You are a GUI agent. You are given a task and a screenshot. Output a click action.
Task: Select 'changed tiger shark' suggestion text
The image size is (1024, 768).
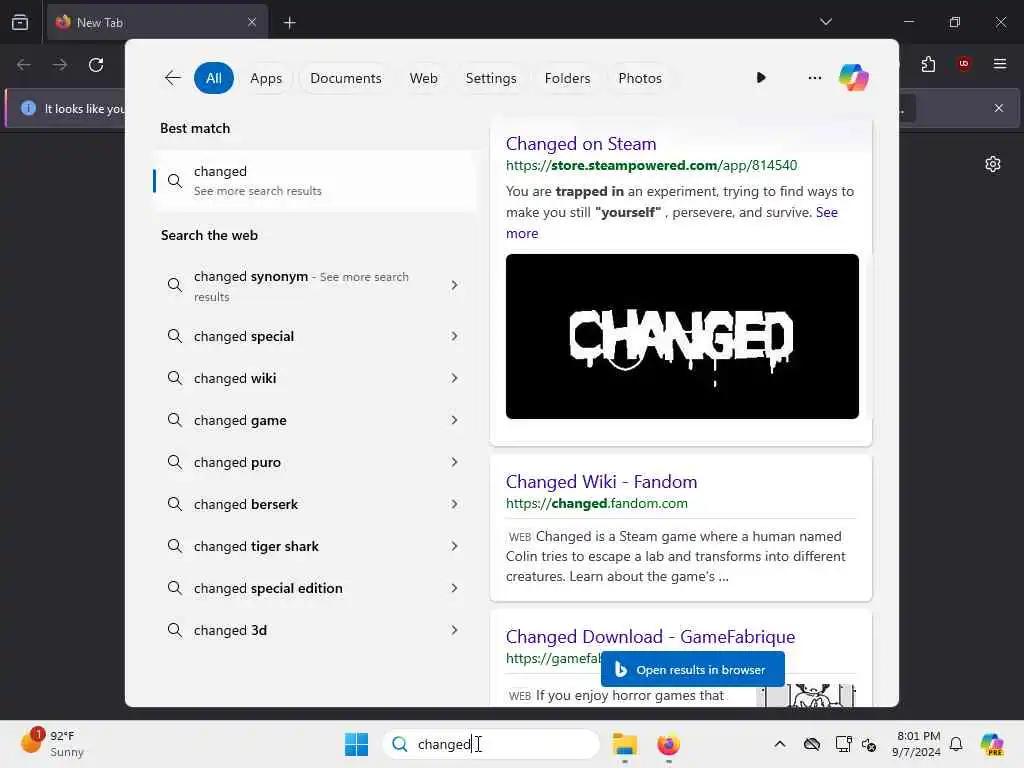tap(256, 547)
